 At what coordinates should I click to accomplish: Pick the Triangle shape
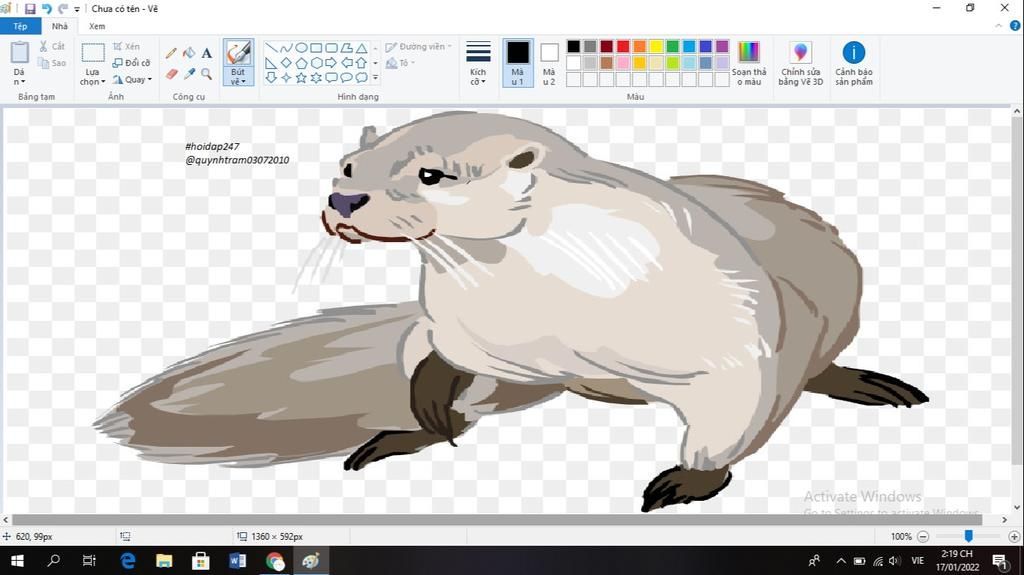(361, 48)
